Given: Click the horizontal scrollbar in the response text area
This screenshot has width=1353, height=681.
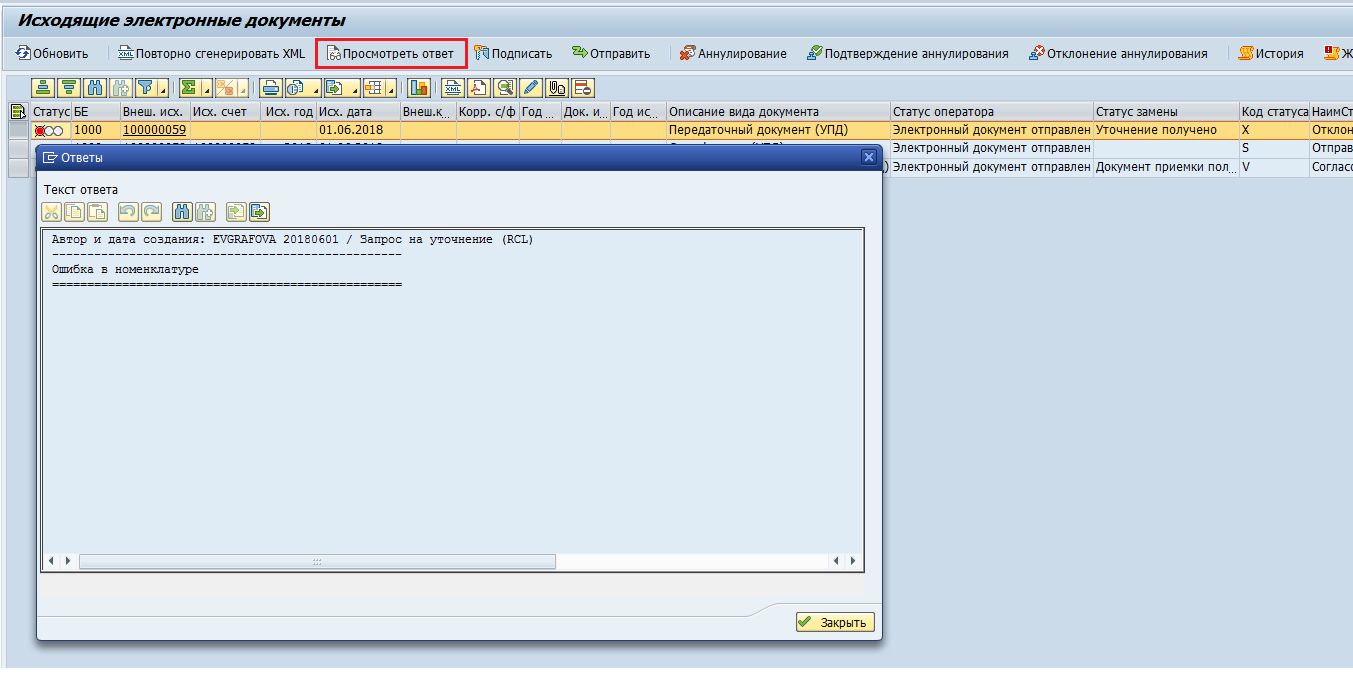Looking at the screenshot, I should coord(316,562).
